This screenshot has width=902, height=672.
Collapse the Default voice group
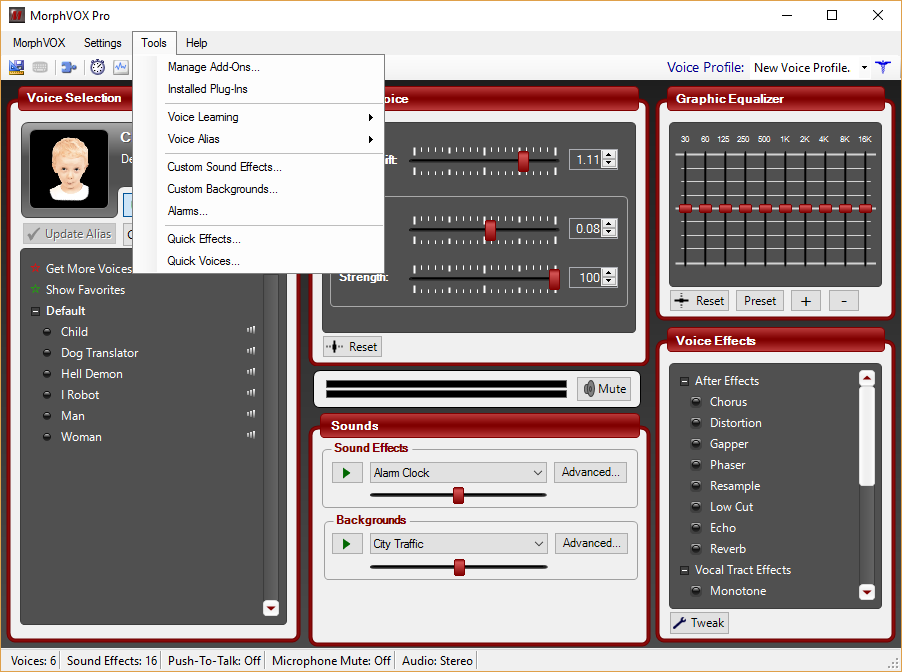pyautogui.click(x=34, y=310)
